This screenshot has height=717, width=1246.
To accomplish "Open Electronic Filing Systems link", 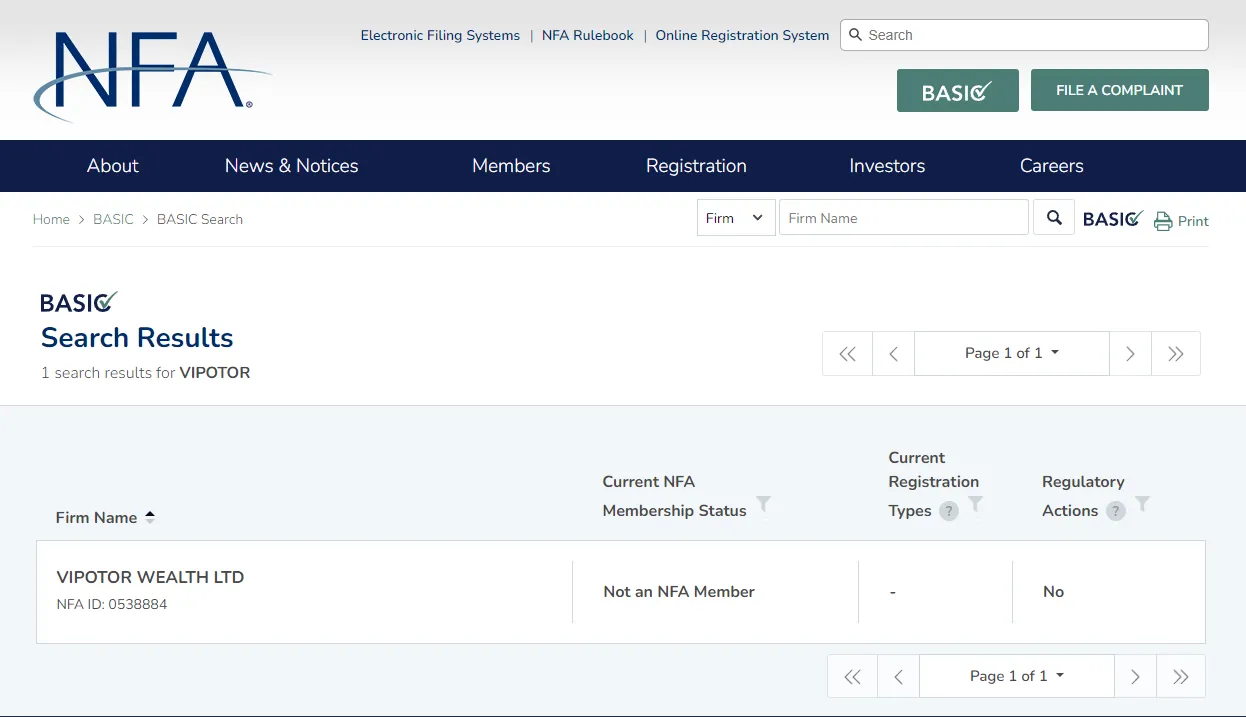I will (x=440, y=35).
